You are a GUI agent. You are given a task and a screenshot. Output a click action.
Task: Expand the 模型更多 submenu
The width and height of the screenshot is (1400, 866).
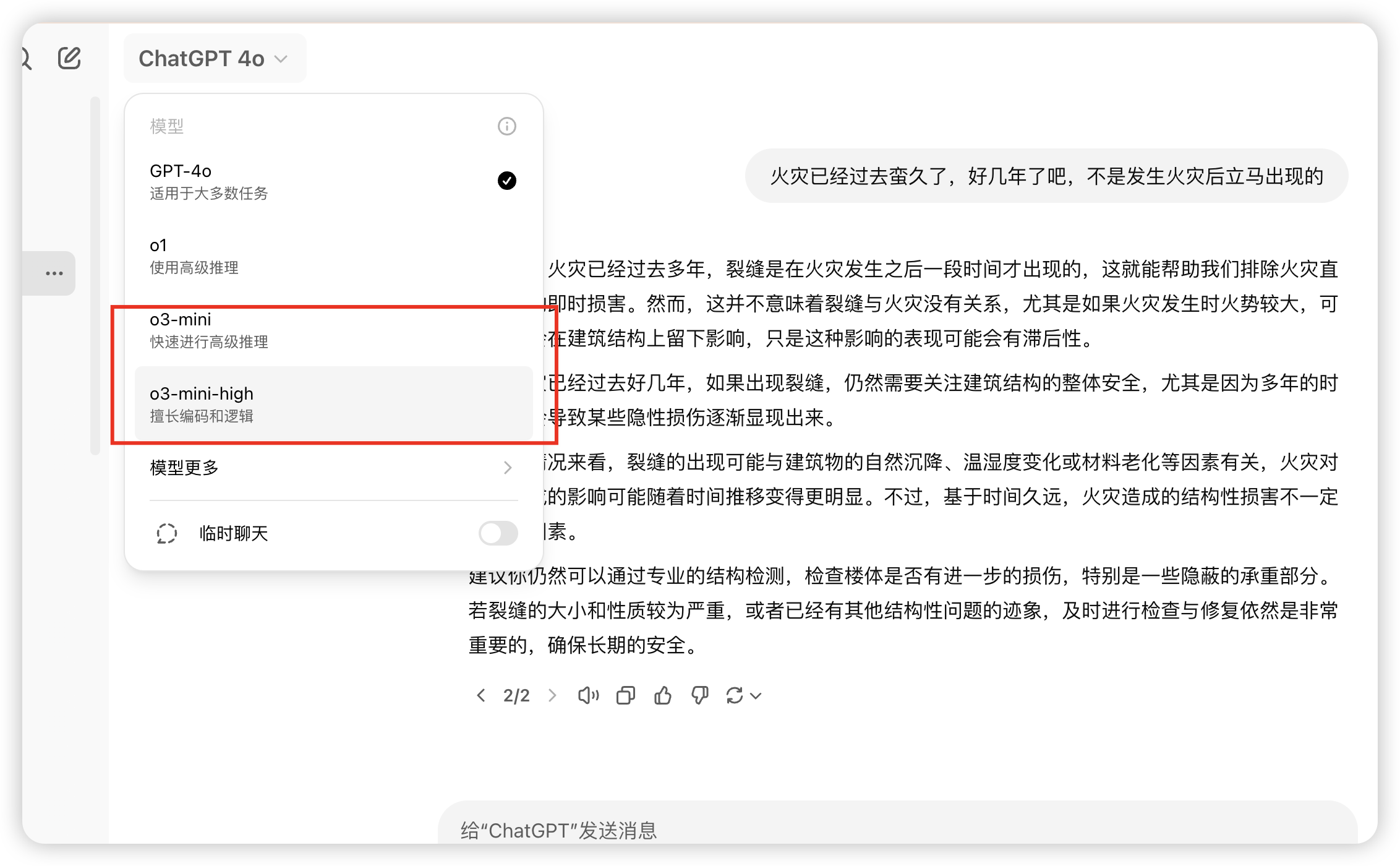click(334, 467)
